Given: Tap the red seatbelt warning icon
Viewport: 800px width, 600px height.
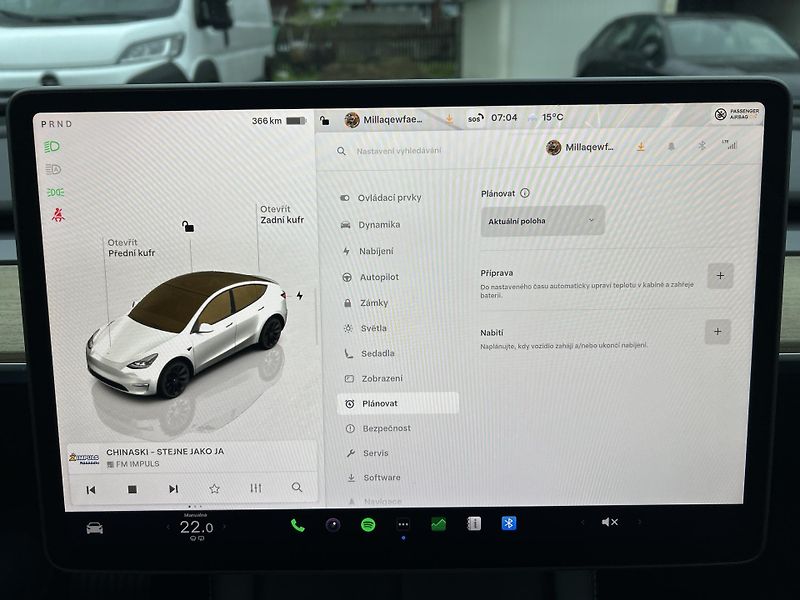Looking at the screenshot, I should (x=58, y=215).
